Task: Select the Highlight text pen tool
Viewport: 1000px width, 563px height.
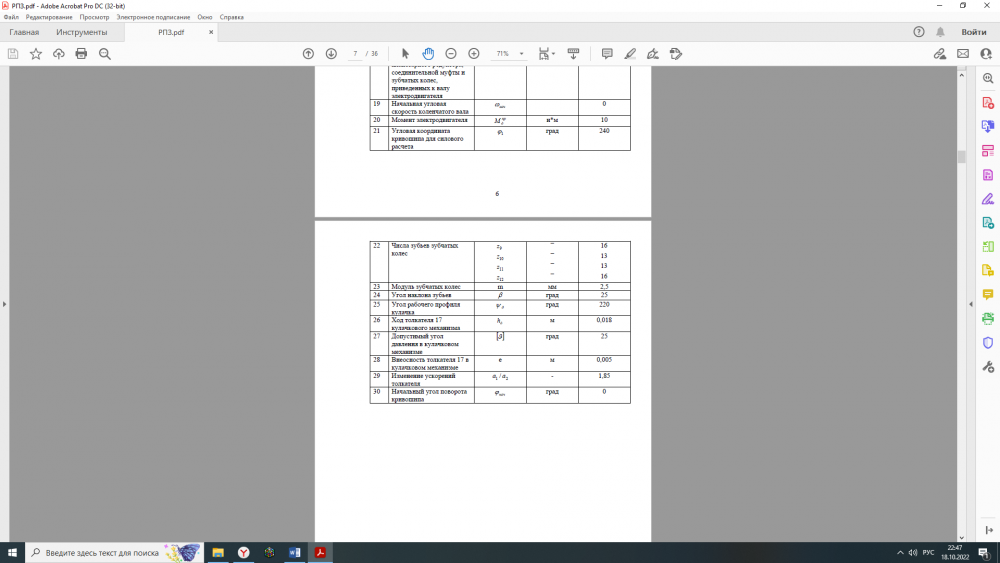Action: (630, 54)
